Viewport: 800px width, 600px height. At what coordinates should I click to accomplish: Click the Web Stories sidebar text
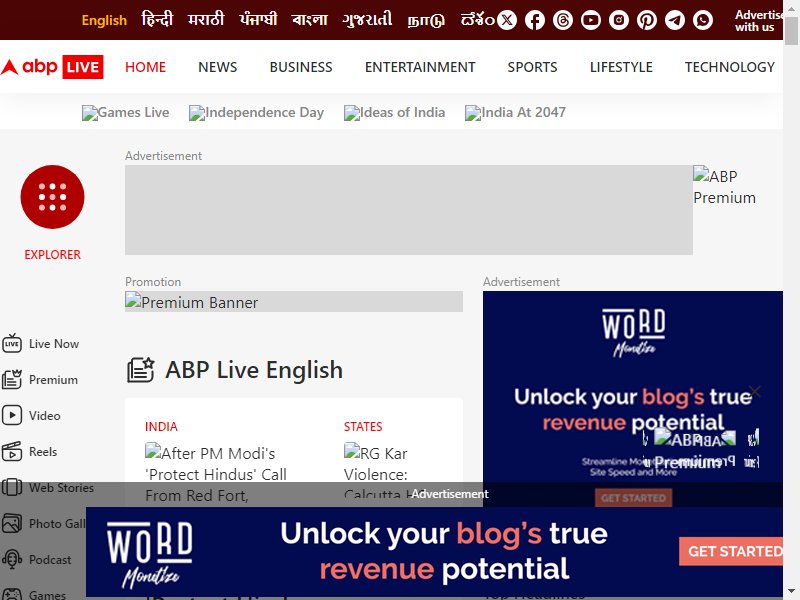(61, 488)
